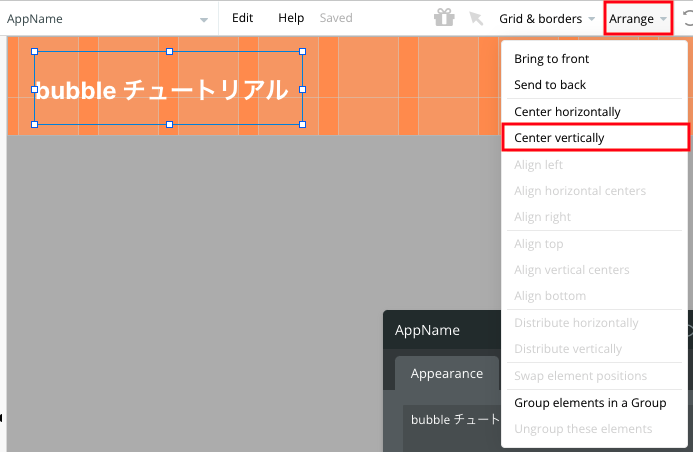
Task: Click the Saved status text
Action: click(336, 18)
